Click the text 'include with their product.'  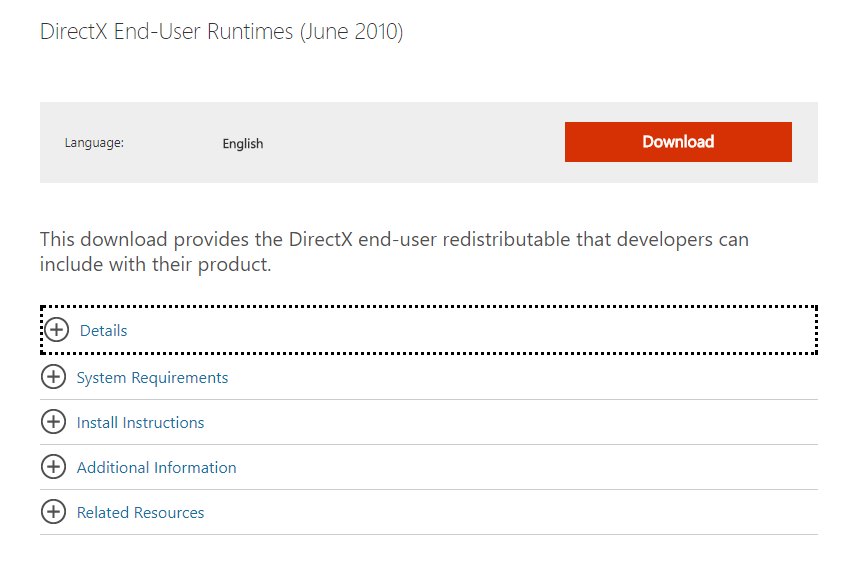pos(155,265)
